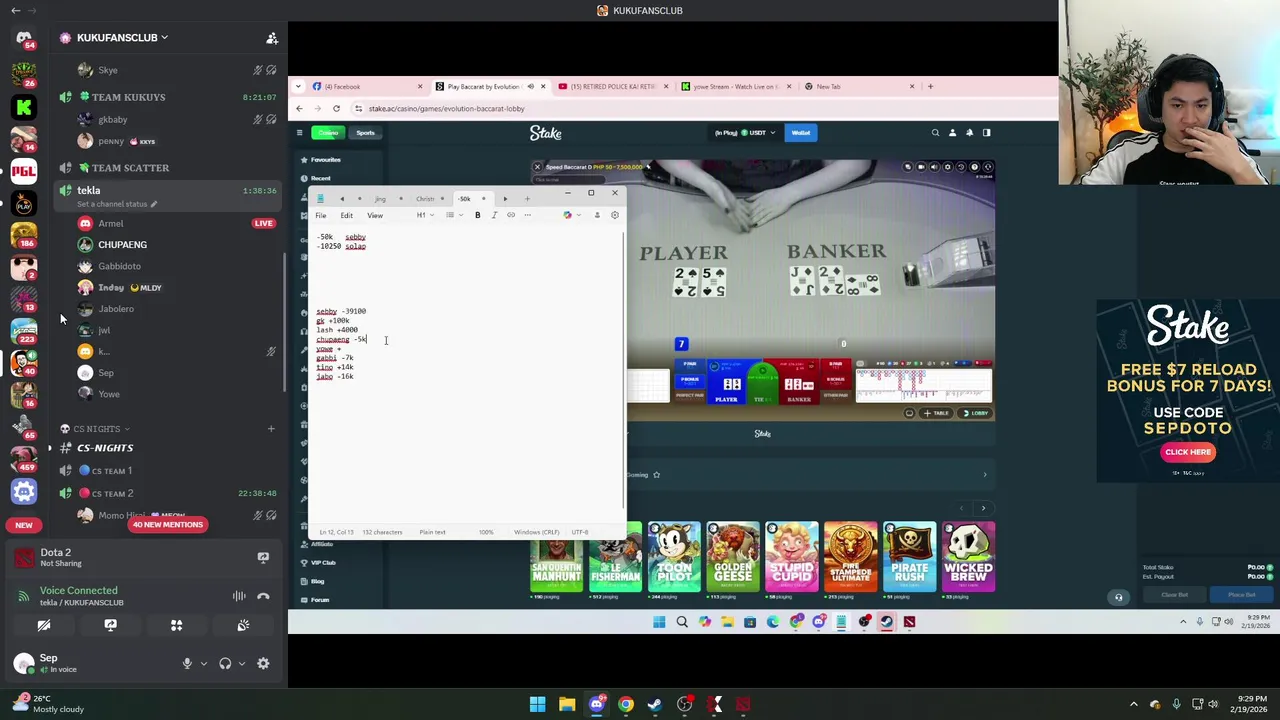Open Windows Start menu
This screenshot has width=1280, height=720.
(537, 704)
